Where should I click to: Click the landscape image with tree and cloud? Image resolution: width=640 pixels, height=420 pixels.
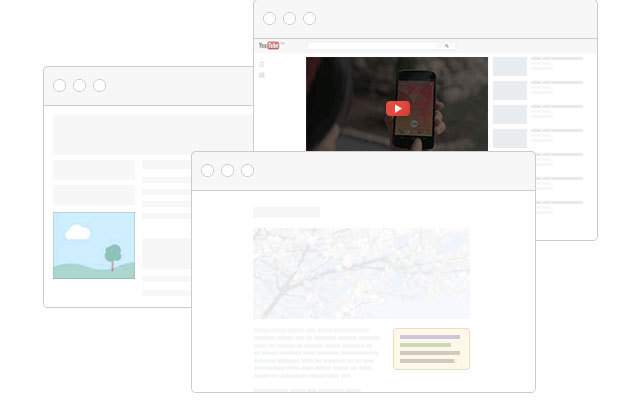pos(94,245)
